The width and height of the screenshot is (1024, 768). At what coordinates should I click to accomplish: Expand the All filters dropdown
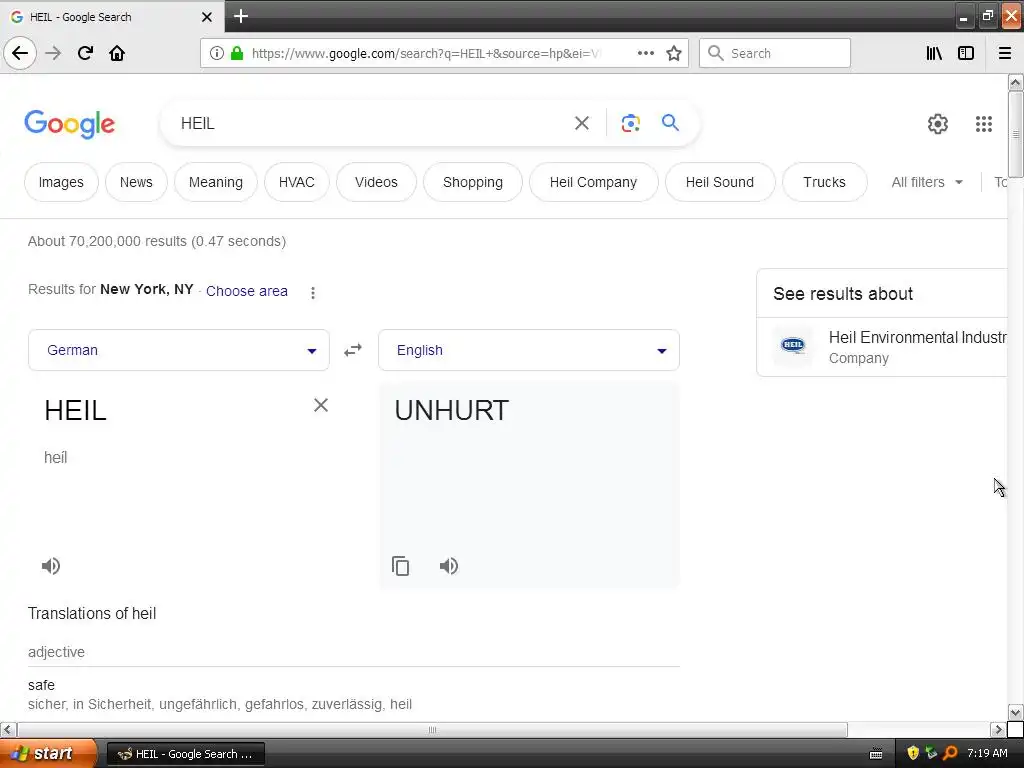[x=927, y=182]
